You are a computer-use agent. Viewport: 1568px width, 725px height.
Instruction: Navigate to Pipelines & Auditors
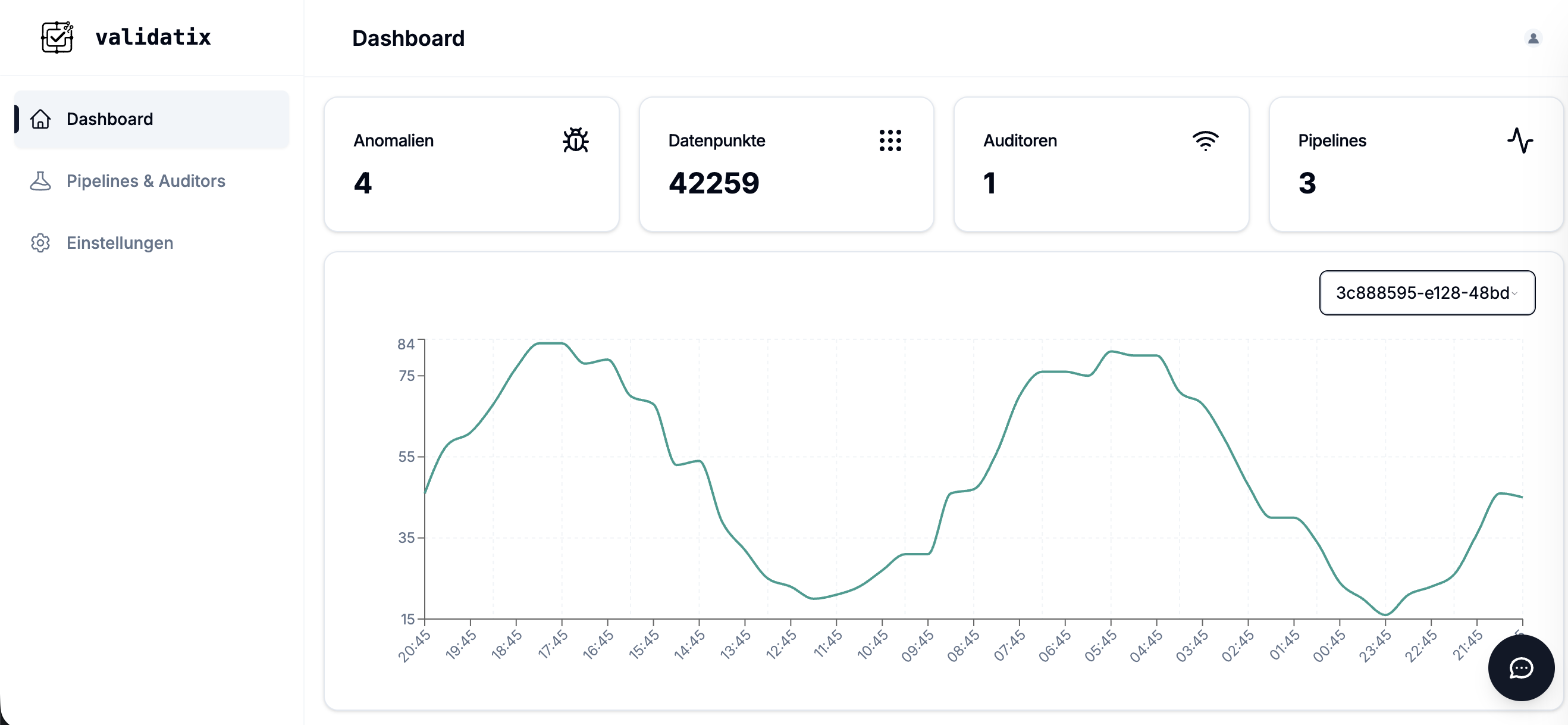coord(146,180)
